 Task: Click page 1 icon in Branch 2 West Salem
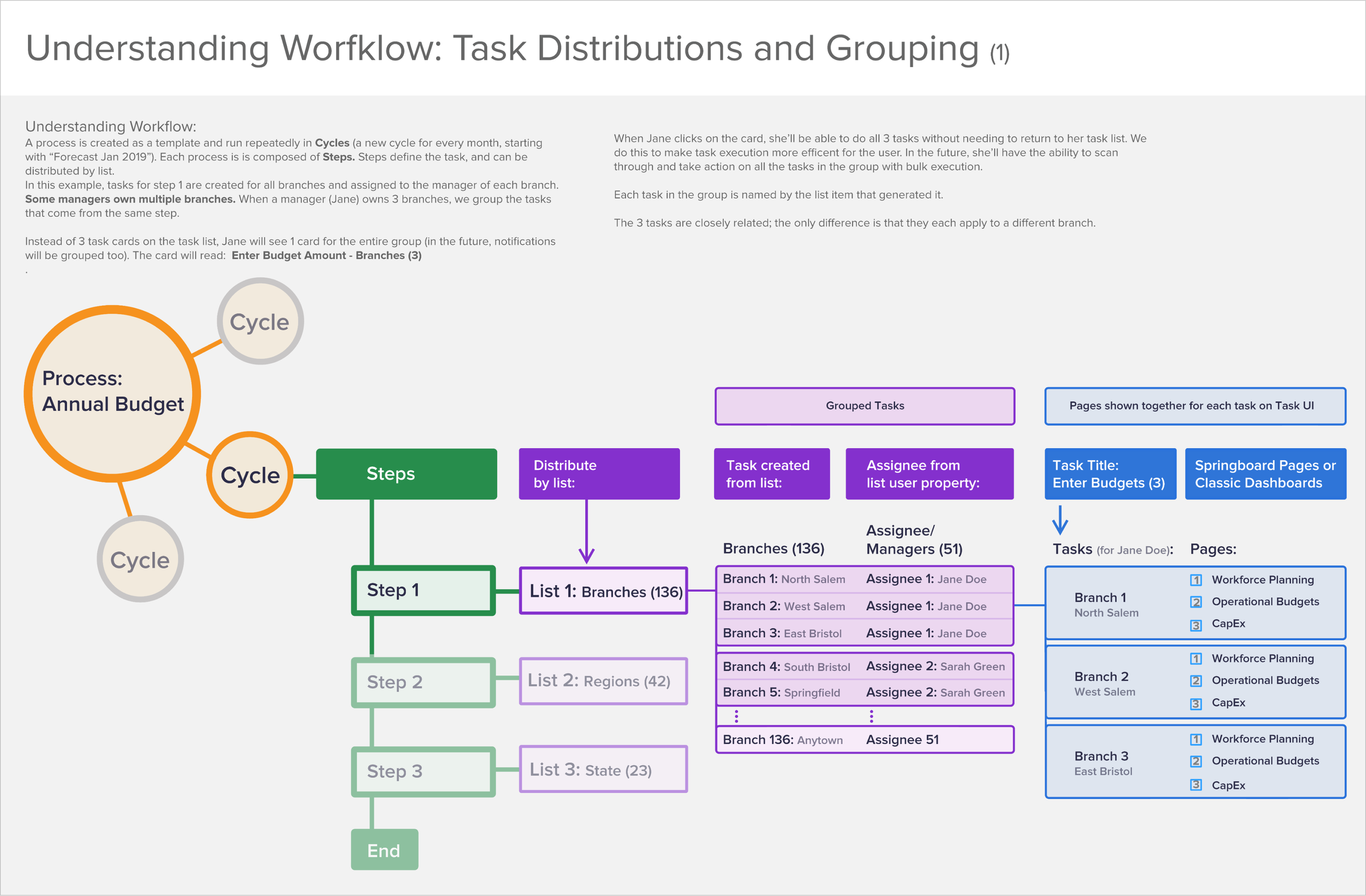(1196, 658)
